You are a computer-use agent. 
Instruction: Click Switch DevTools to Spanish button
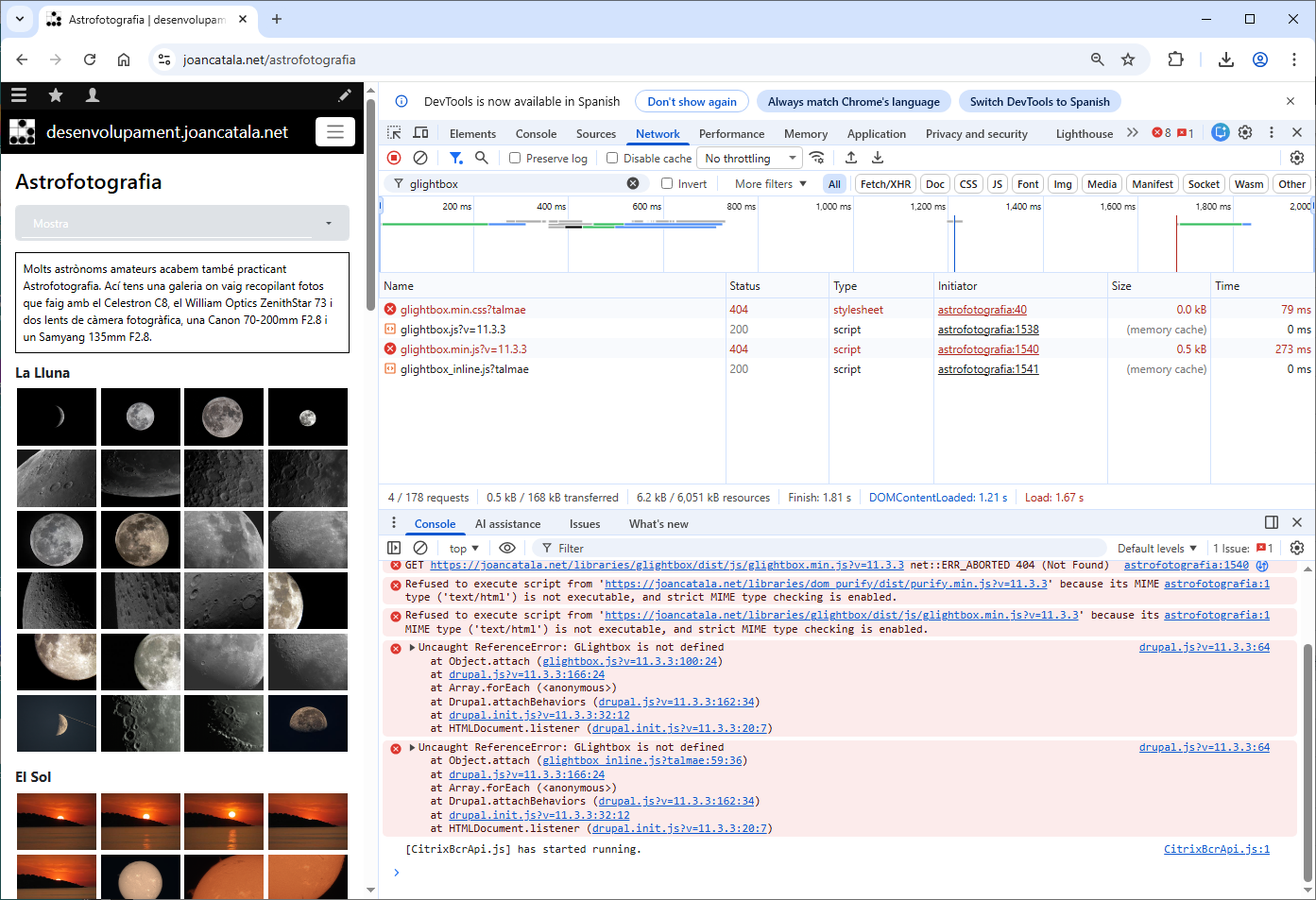click(x=1039, y=102)
